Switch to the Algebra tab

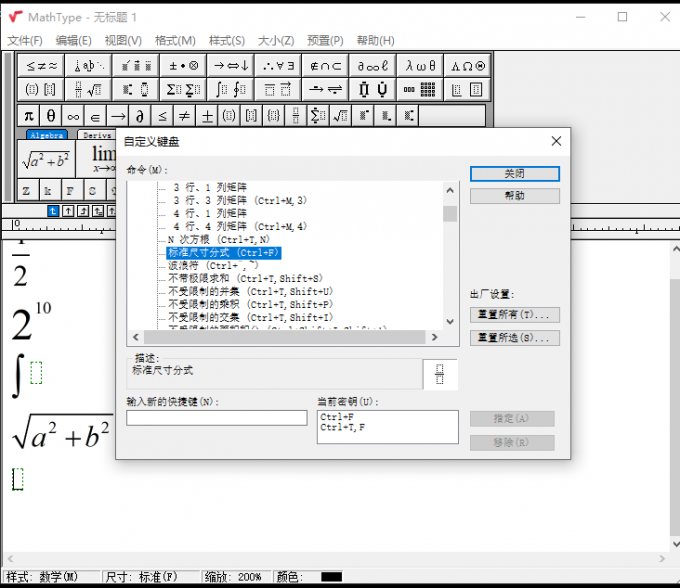(x=47, y=135)
